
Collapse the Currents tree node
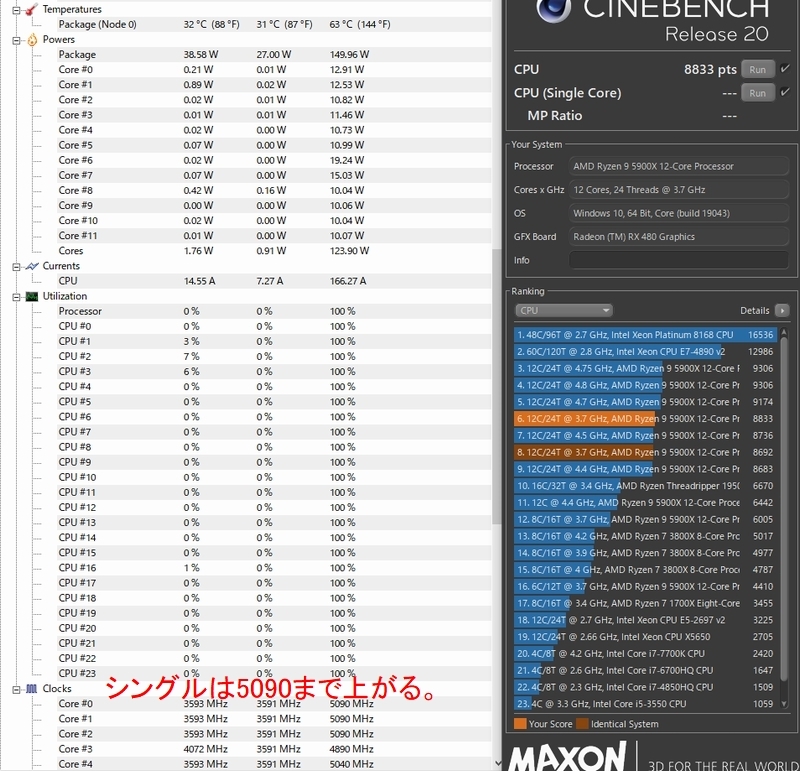click(16, 266)
